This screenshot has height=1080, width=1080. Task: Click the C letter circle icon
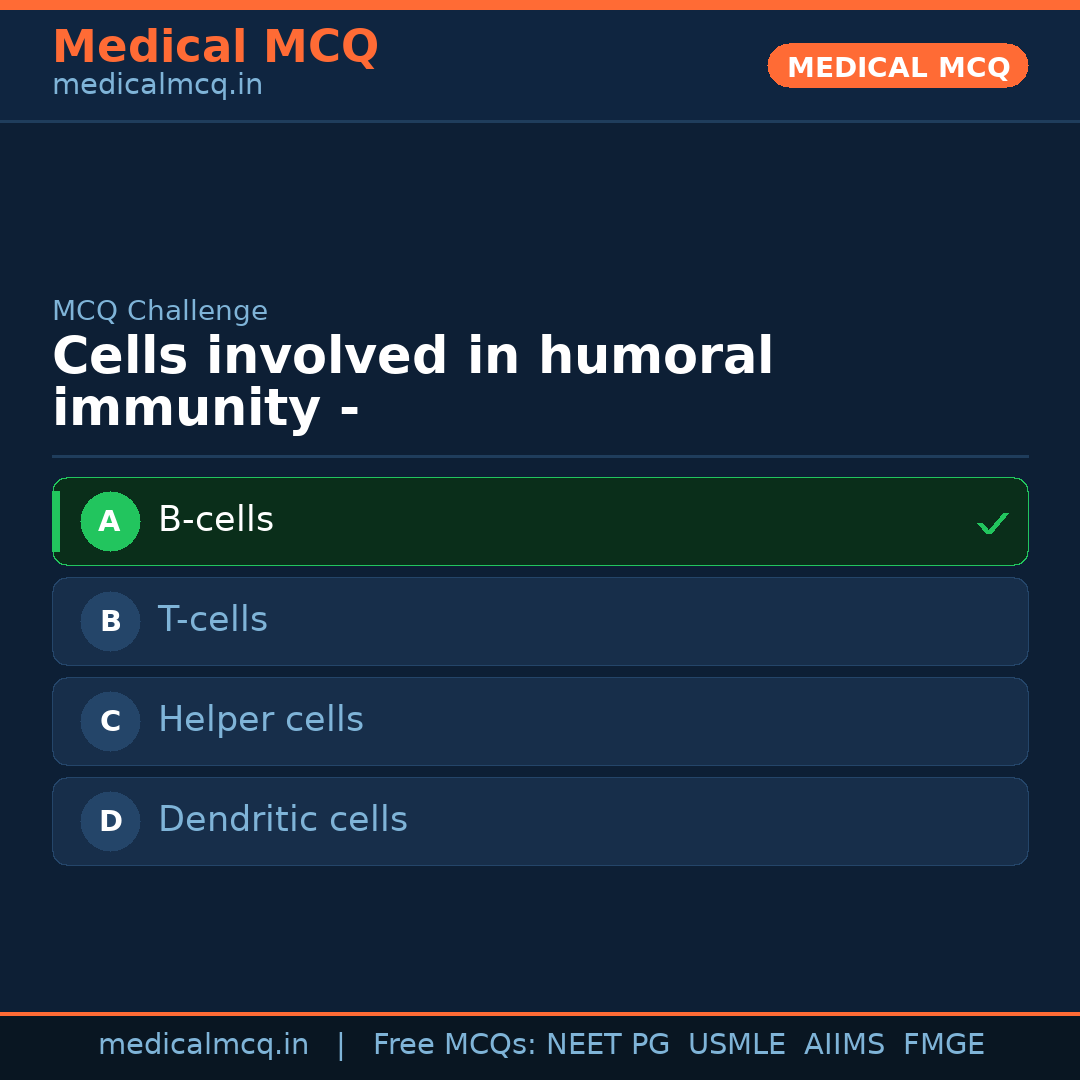[110, 721]
